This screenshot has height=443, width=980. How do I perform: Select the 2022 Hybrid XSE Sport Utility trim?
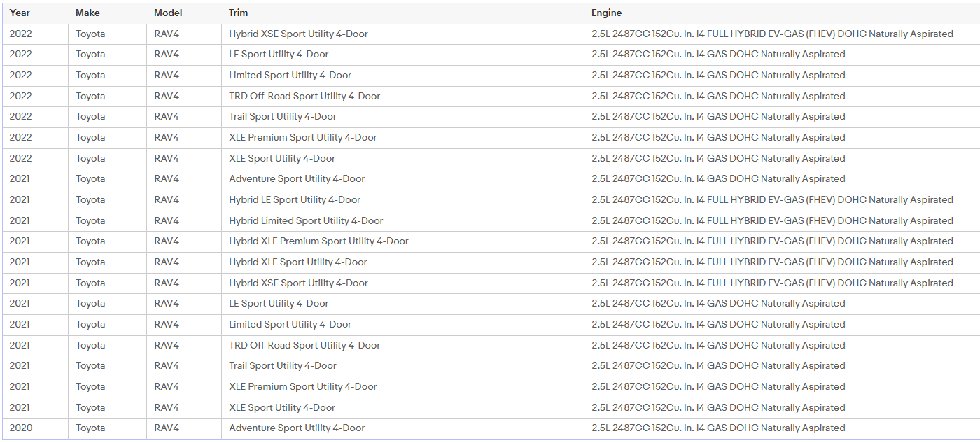[298, 34]
